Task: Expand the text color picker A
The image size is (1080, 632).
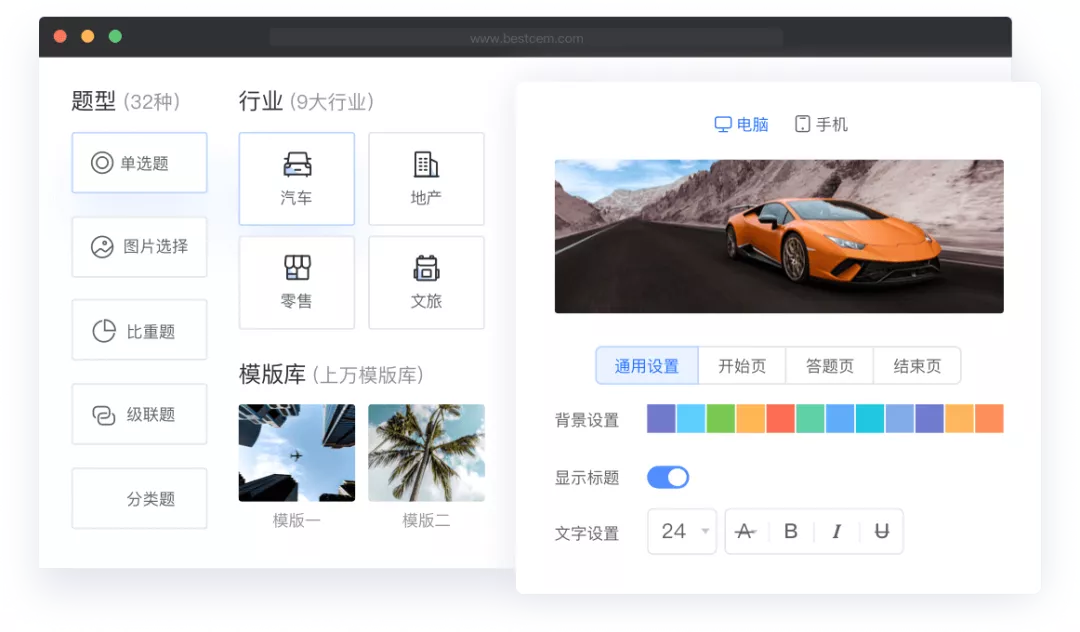Action: tap(746, 532)
